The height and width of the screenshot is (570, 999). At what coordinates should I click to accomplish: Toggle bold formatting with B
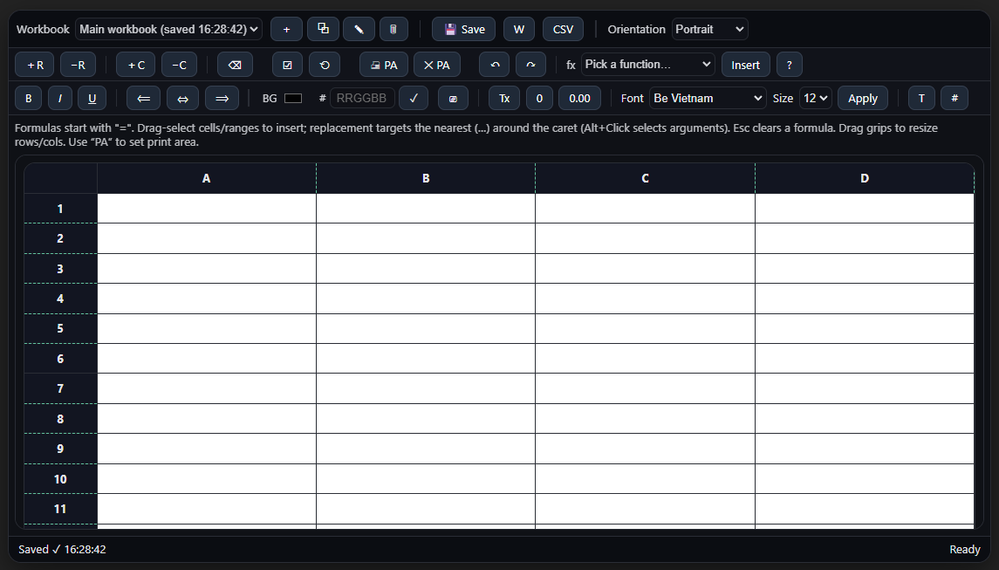(28, 98)
